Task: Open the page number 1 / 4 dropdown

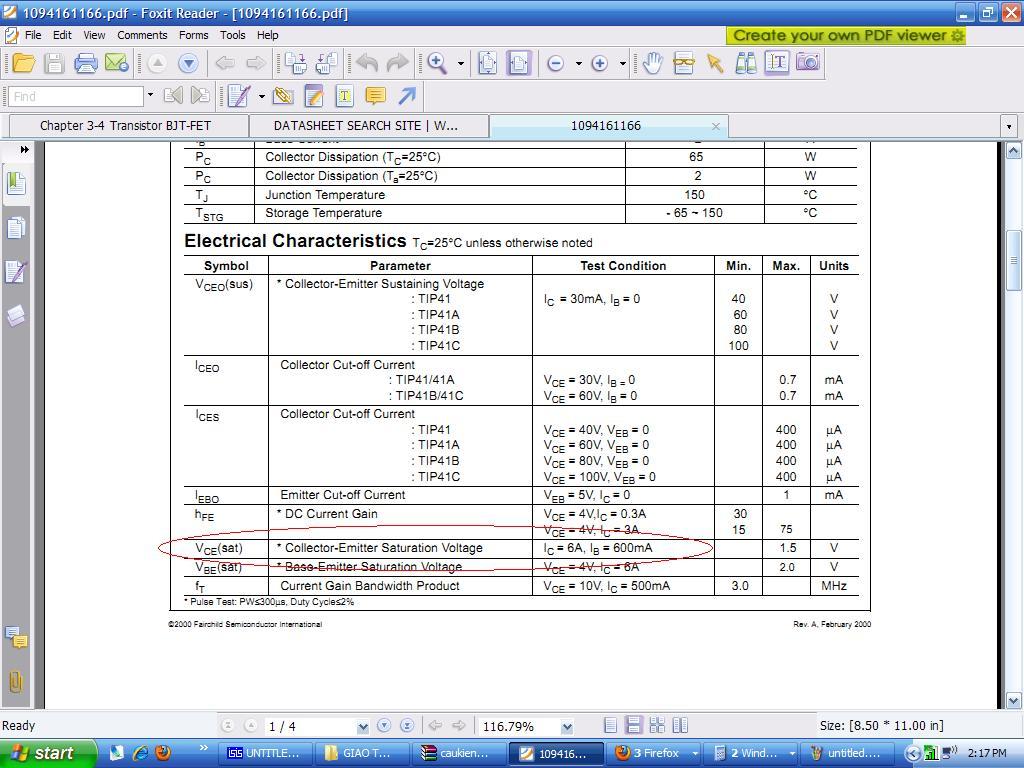Action: pyautogui.click(x=362, y=727)
